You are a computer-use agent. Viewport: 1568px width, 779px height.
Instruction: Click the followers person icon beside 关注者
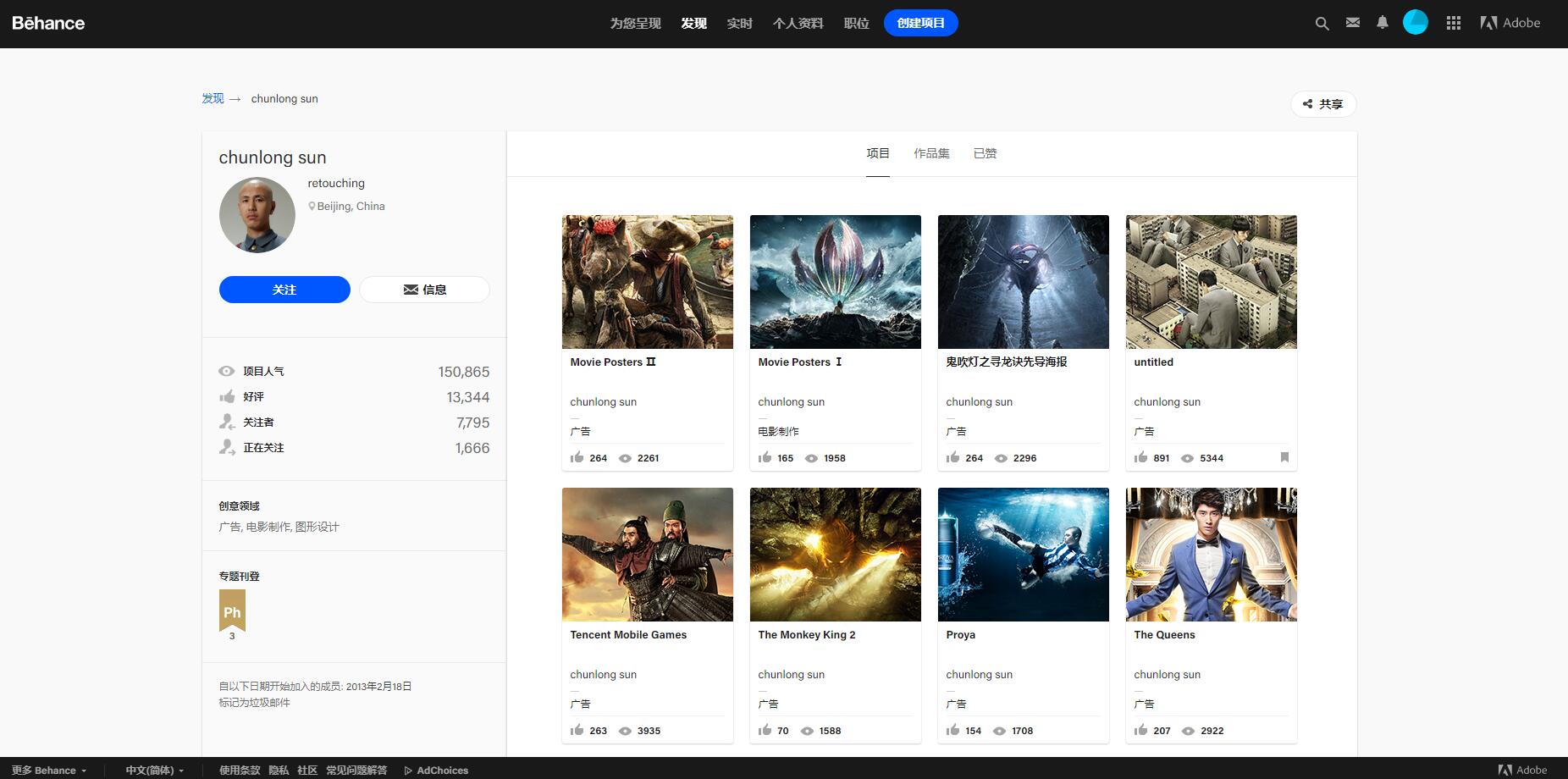227,422
